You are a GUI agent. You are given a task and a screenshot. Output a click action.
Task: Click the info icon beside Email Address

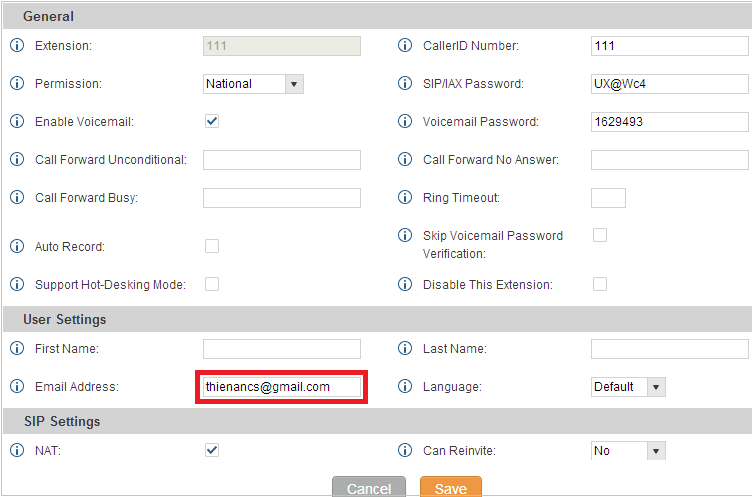pyautogui.click(x=17, y=386)
